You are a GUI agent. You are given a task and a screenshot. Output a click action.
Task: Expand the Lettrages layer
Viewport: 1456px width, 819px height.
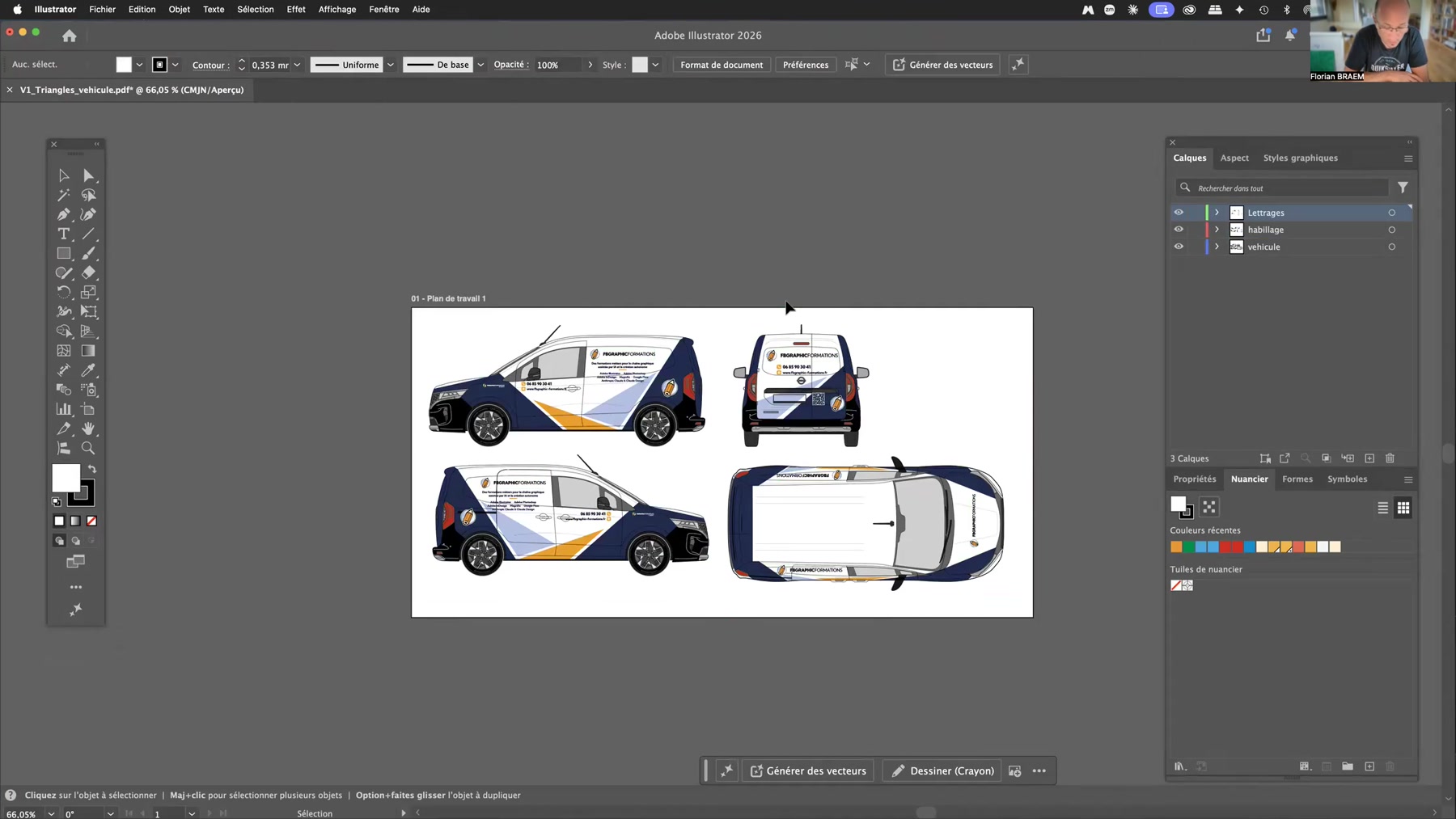1217,213
